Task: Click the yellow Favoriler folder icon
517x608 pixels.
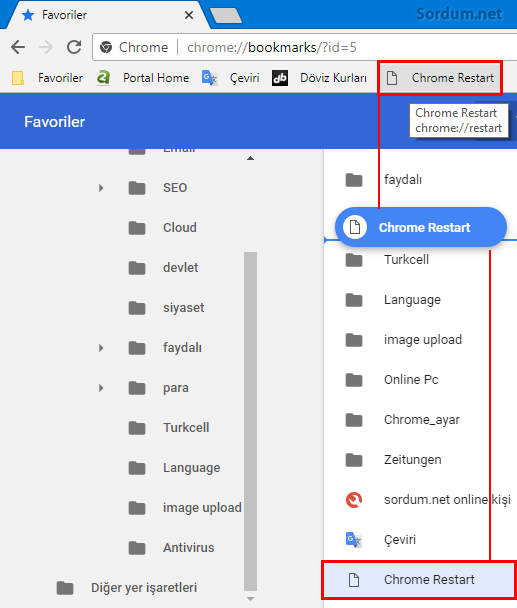Action: (18, 78)
